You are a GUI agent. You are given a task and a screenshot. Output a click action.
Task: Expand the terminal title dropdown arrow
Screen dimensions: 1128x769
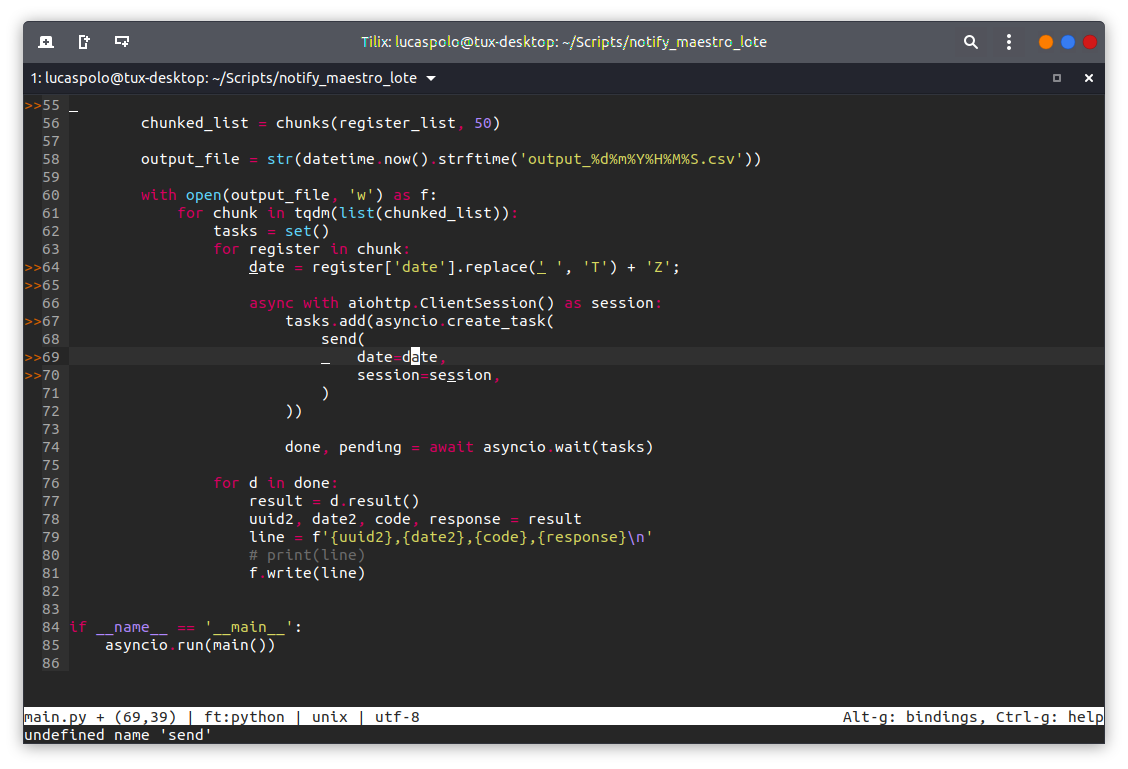[431, 78]
